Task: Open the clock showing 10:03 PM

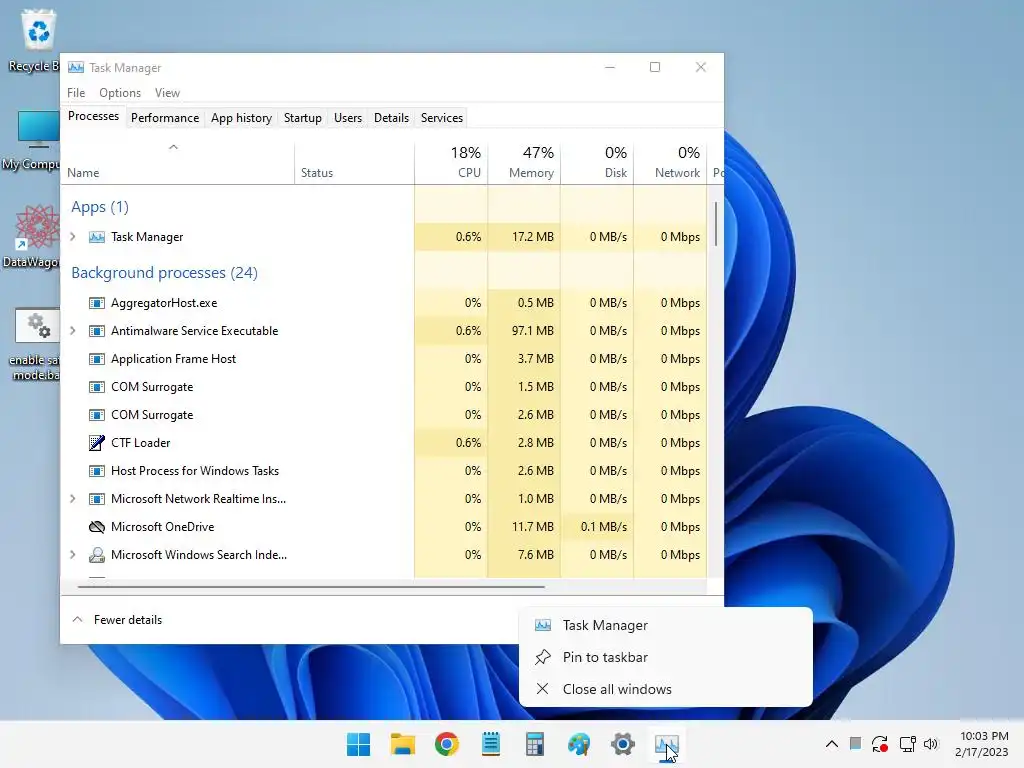Action: [983, 744]
